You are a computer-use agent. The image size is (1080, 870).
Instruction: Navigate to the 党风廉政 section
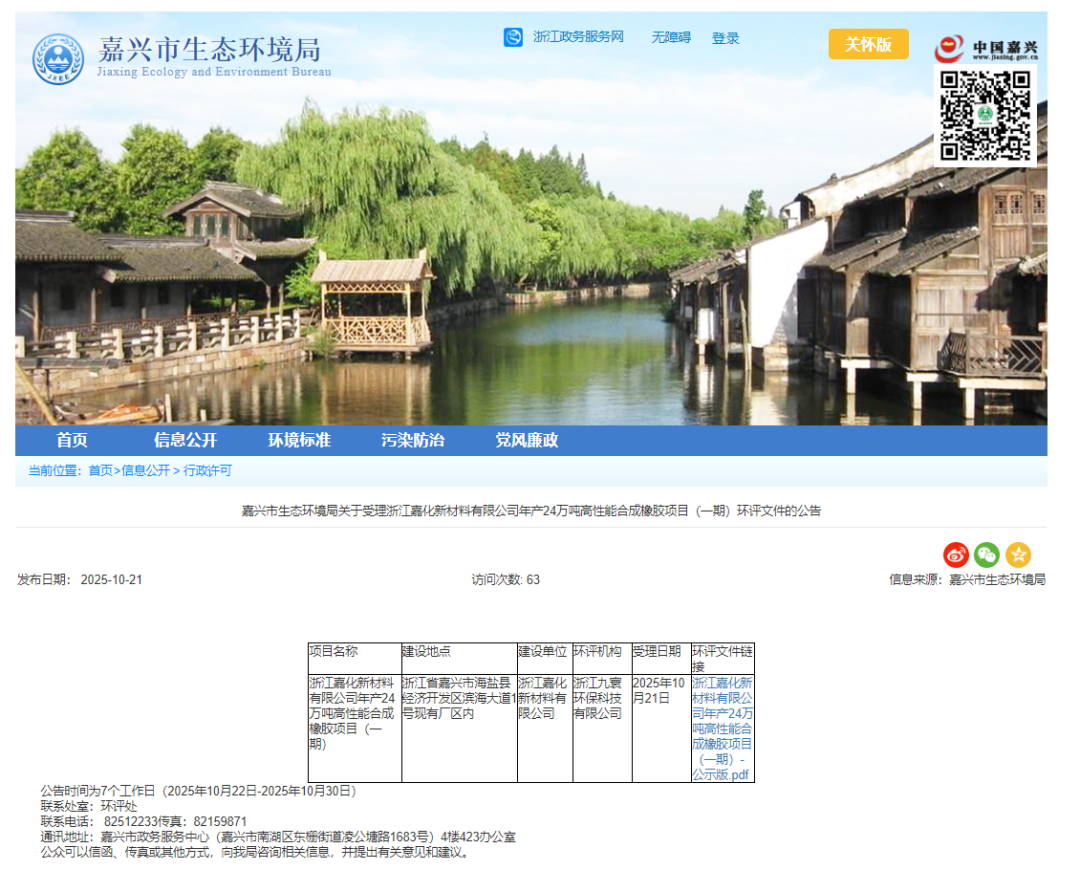tap(527, 440)
